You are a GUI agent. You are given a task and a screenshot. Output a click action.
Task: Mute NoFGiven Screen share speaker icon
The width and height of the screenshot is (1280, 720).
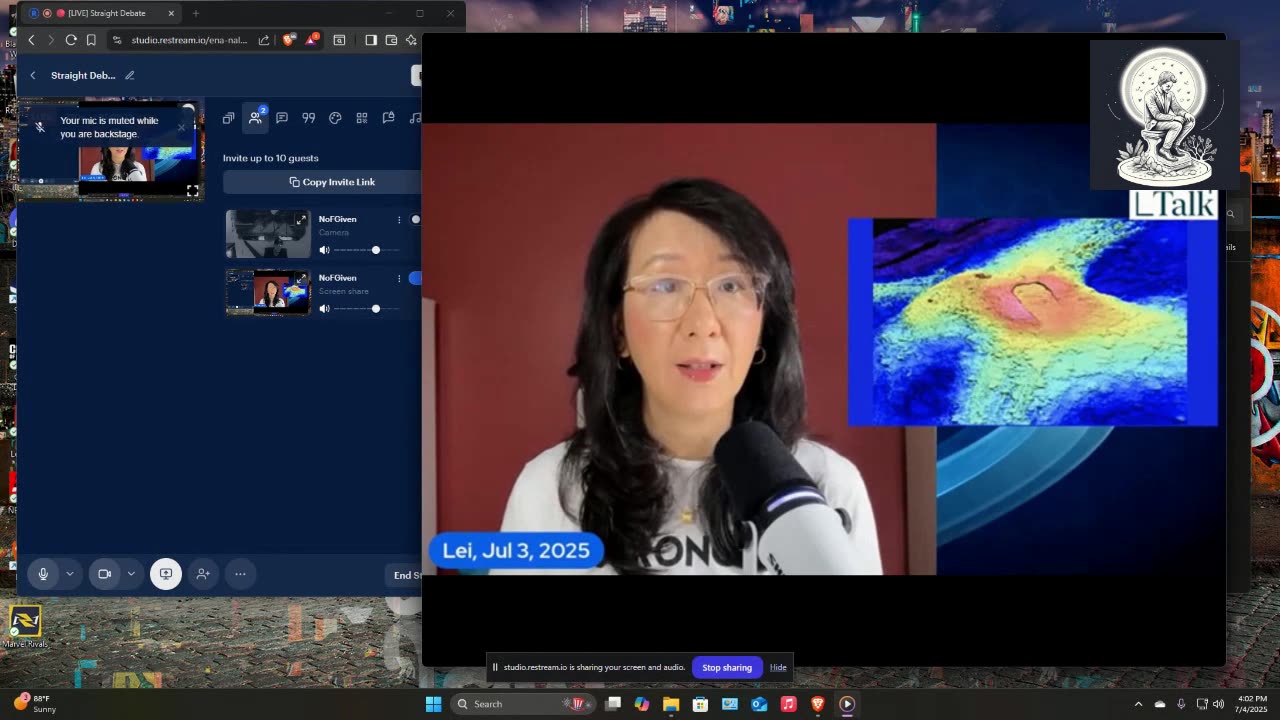point(324,309)
